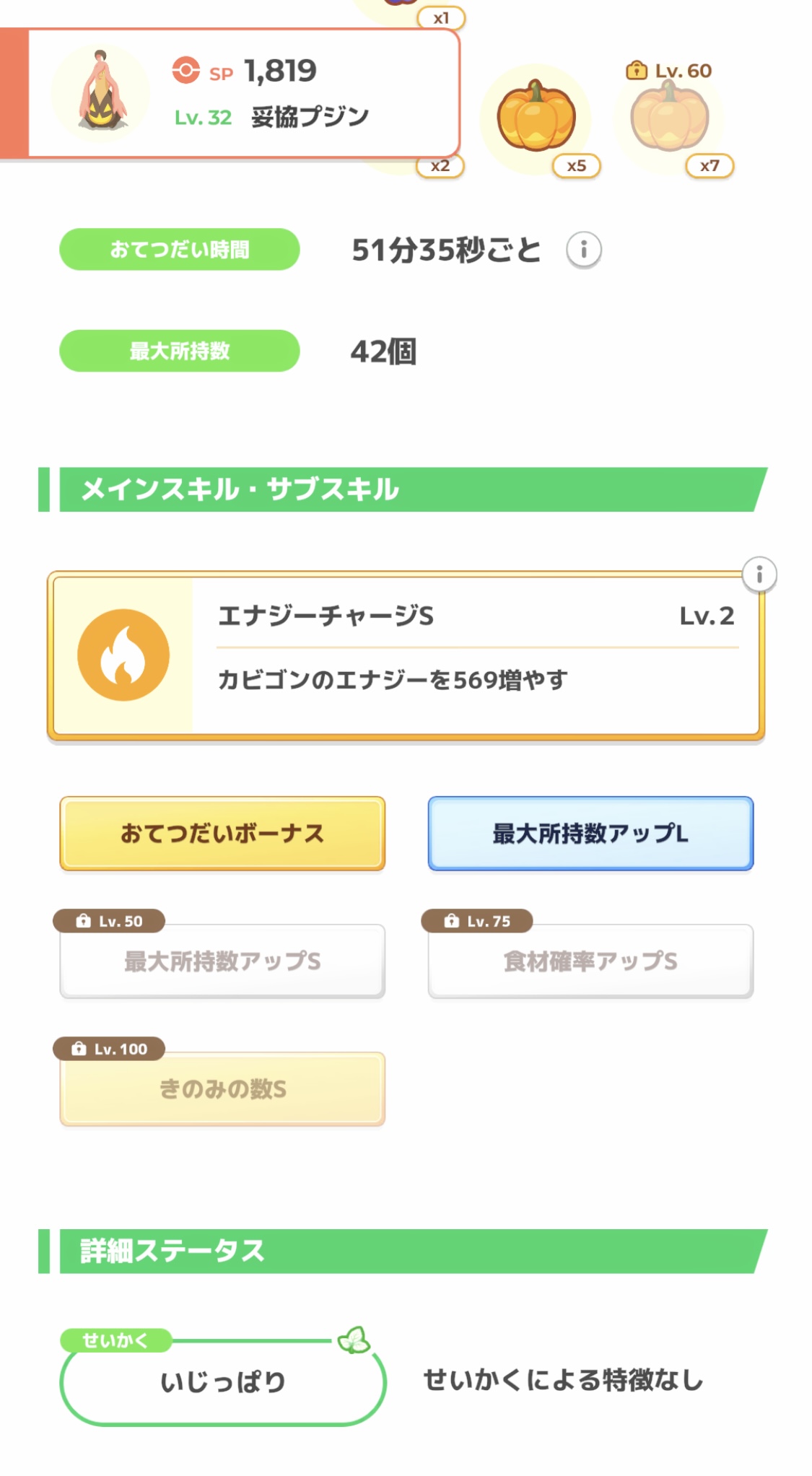Open main skill info icon on card corner
This screenshot has height=1476, width=812.
tap(759, 575)
